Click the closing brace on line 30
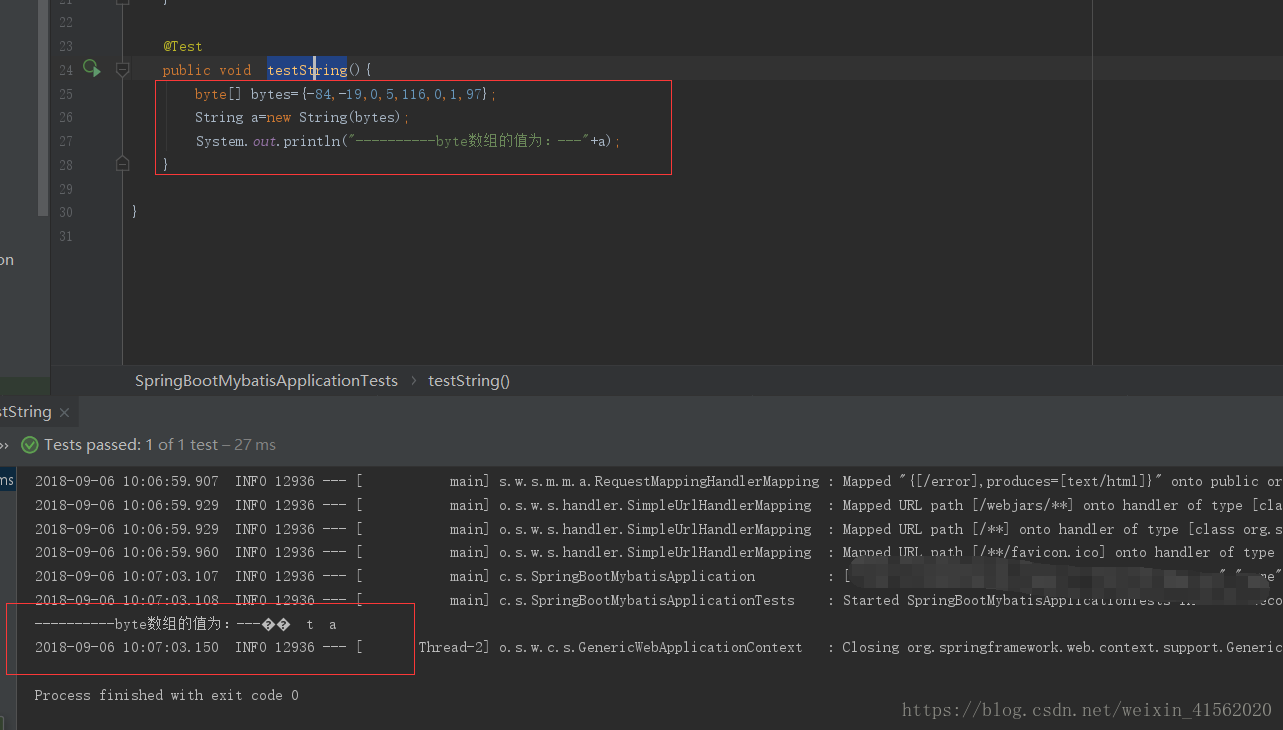Viewport: 1283px width, 730px height. coord(135,212)
